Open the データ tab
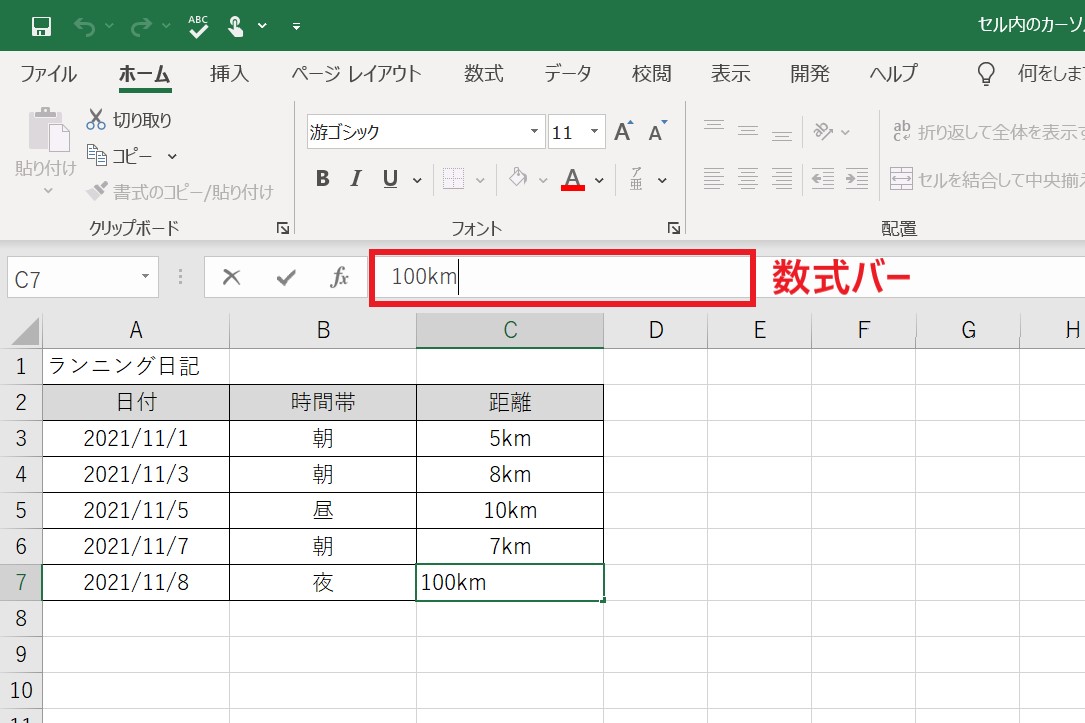 567,73
